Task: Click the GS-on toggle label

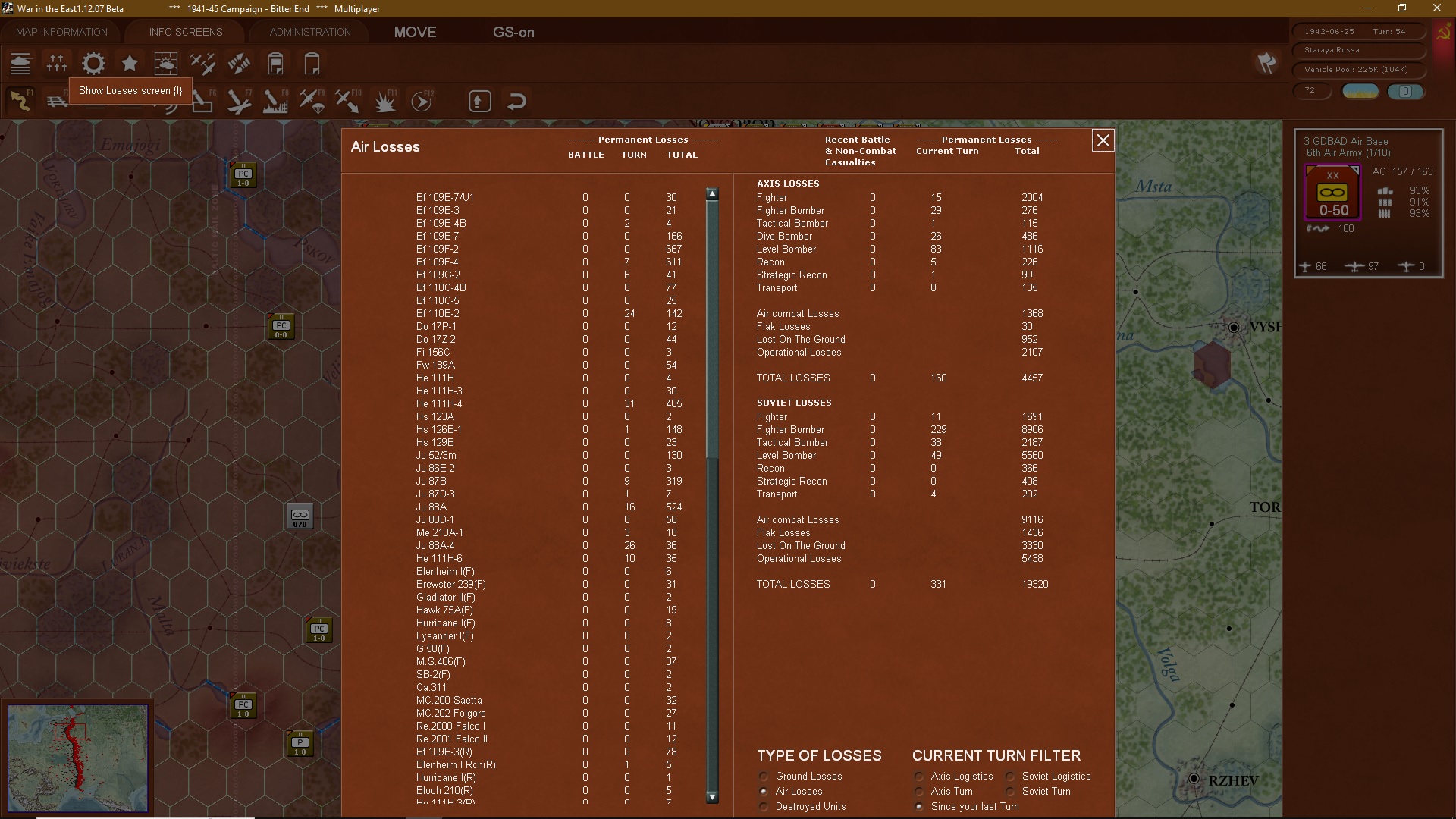Action: (513, 32)
